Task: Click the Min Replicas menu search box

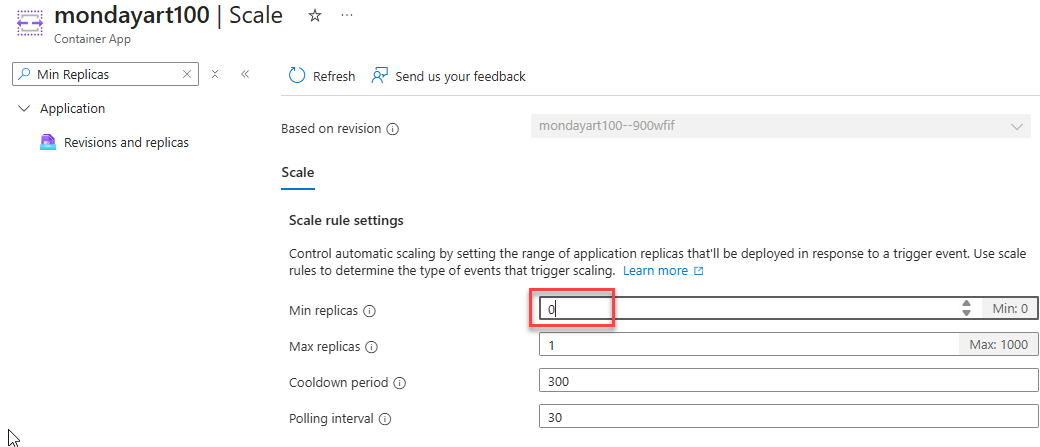Action: [105, 74]
